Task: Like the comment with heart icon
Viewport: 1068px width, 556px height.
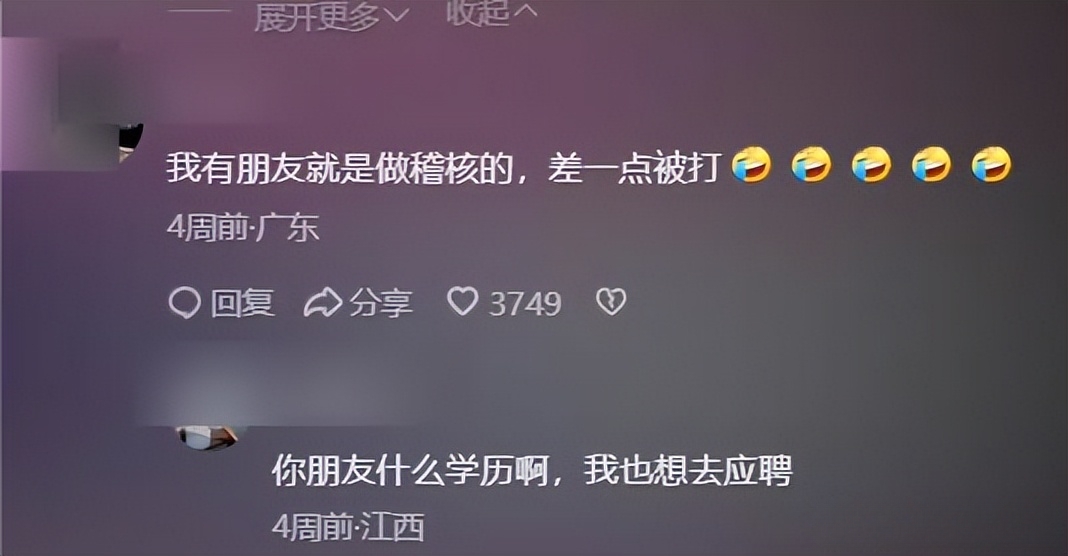Action: pos(462,301)
